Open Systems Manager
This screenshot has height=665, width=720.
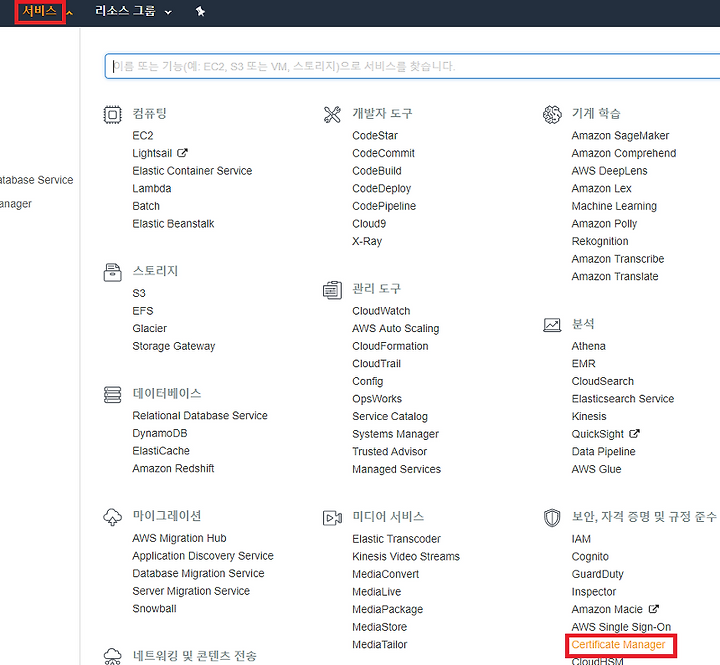pyautogui.click(x=395, y=434)
